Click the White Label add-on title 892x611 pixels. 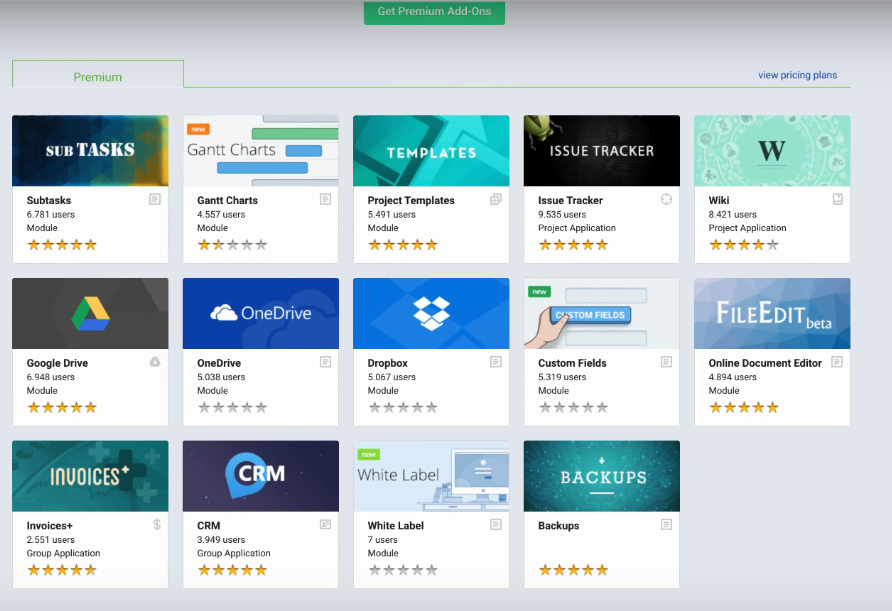(396, 526)
